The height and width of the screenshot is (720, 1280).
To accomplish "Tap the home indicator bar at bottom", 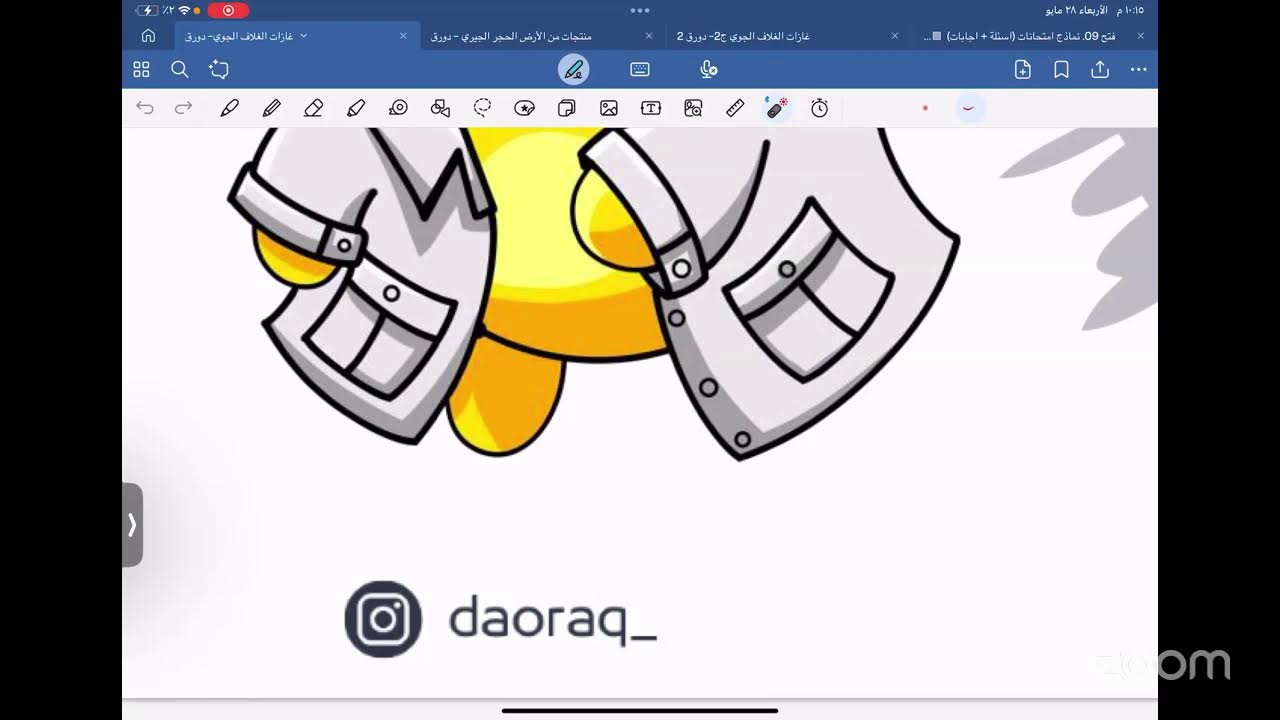I will (640, 711).
